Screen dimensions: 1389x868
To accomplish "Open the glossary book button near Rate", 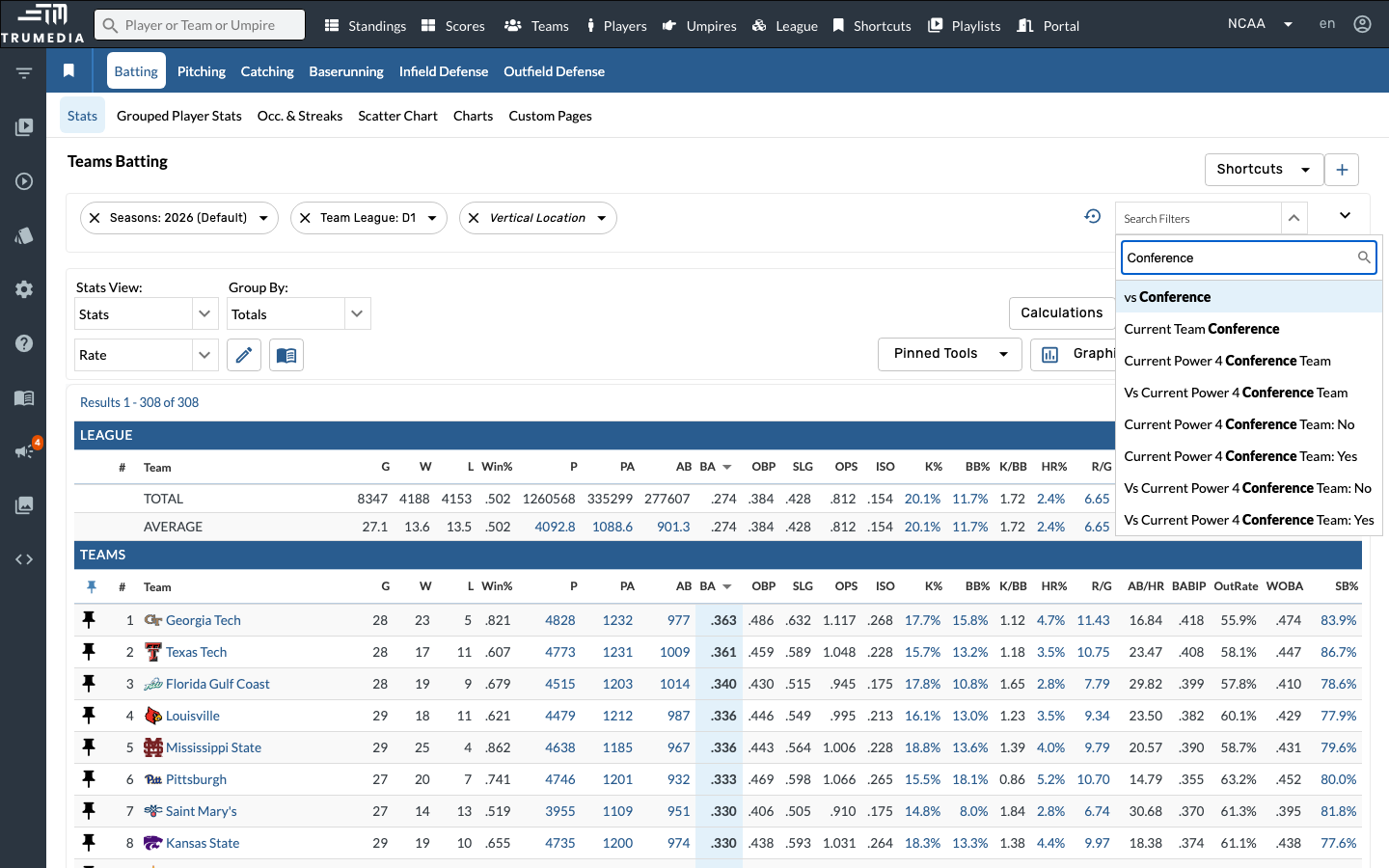I will click(286, 355).
